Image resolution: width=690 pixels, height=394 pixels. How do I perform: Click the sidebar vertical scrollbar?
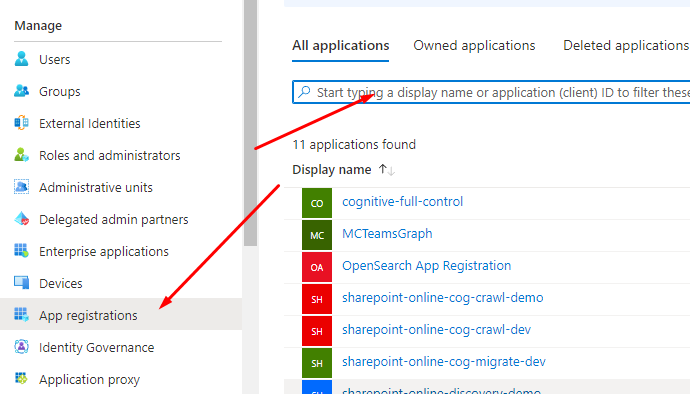pos(250,123)
